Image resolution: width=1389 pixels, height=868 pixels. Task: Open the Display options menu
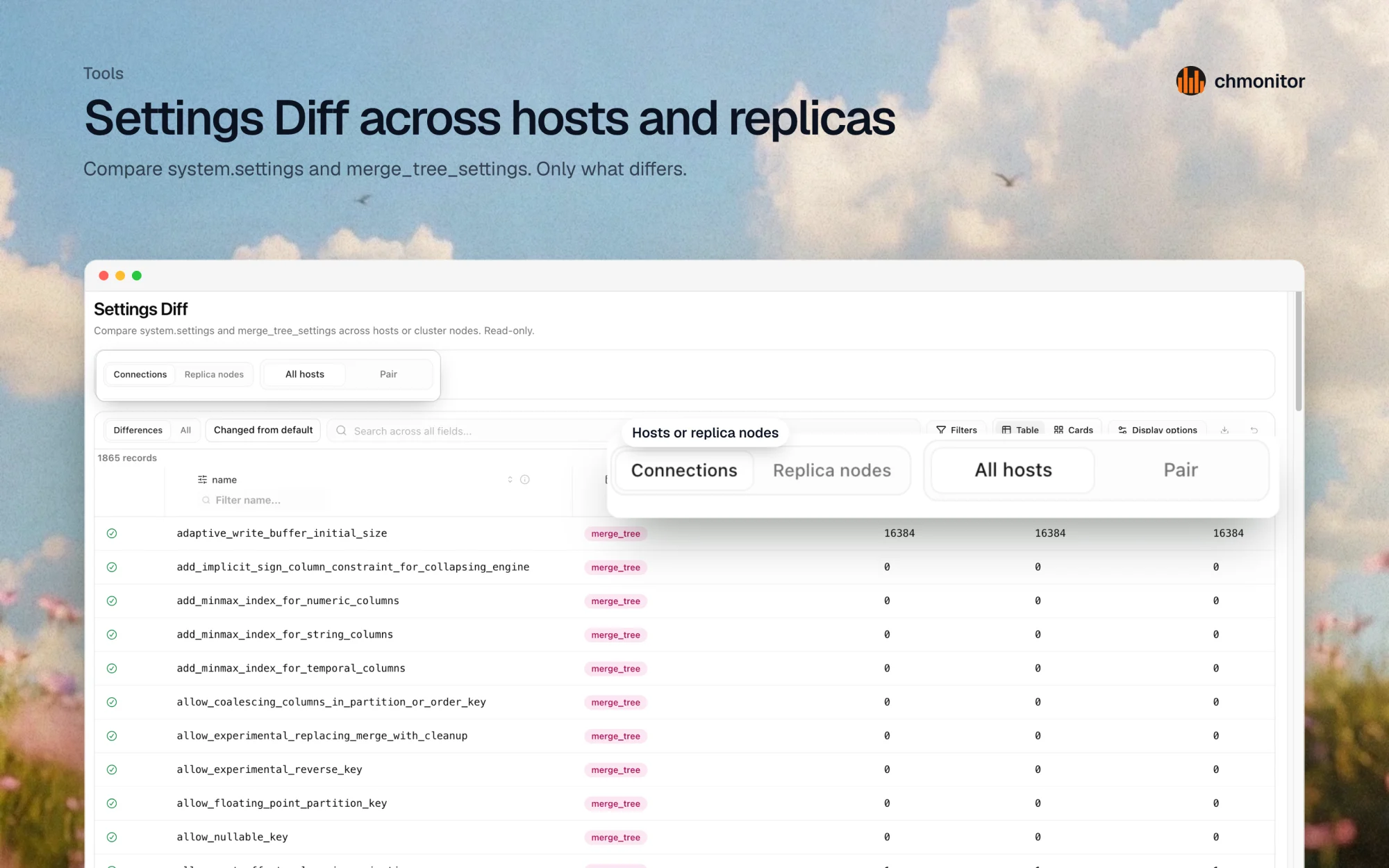[1158, 431]
